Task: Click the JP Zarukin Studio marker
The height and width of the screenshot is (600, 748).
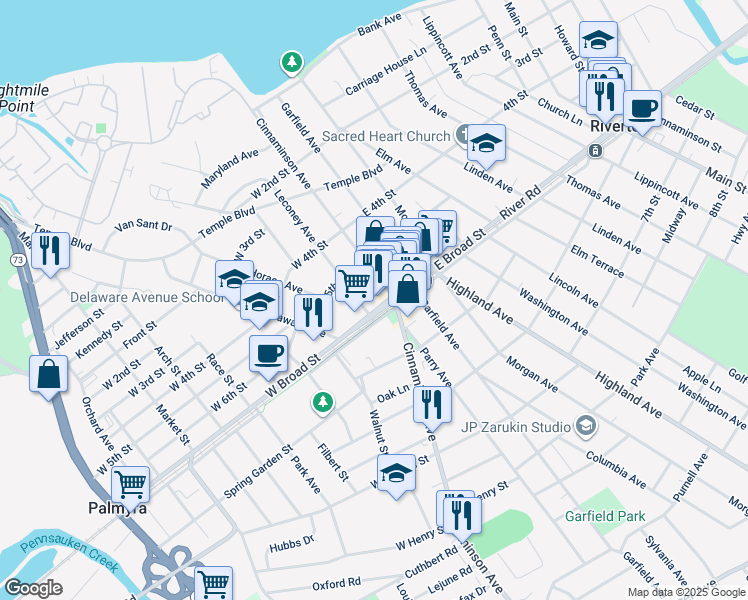Action: pyautogui.click(x=586, y=428)
